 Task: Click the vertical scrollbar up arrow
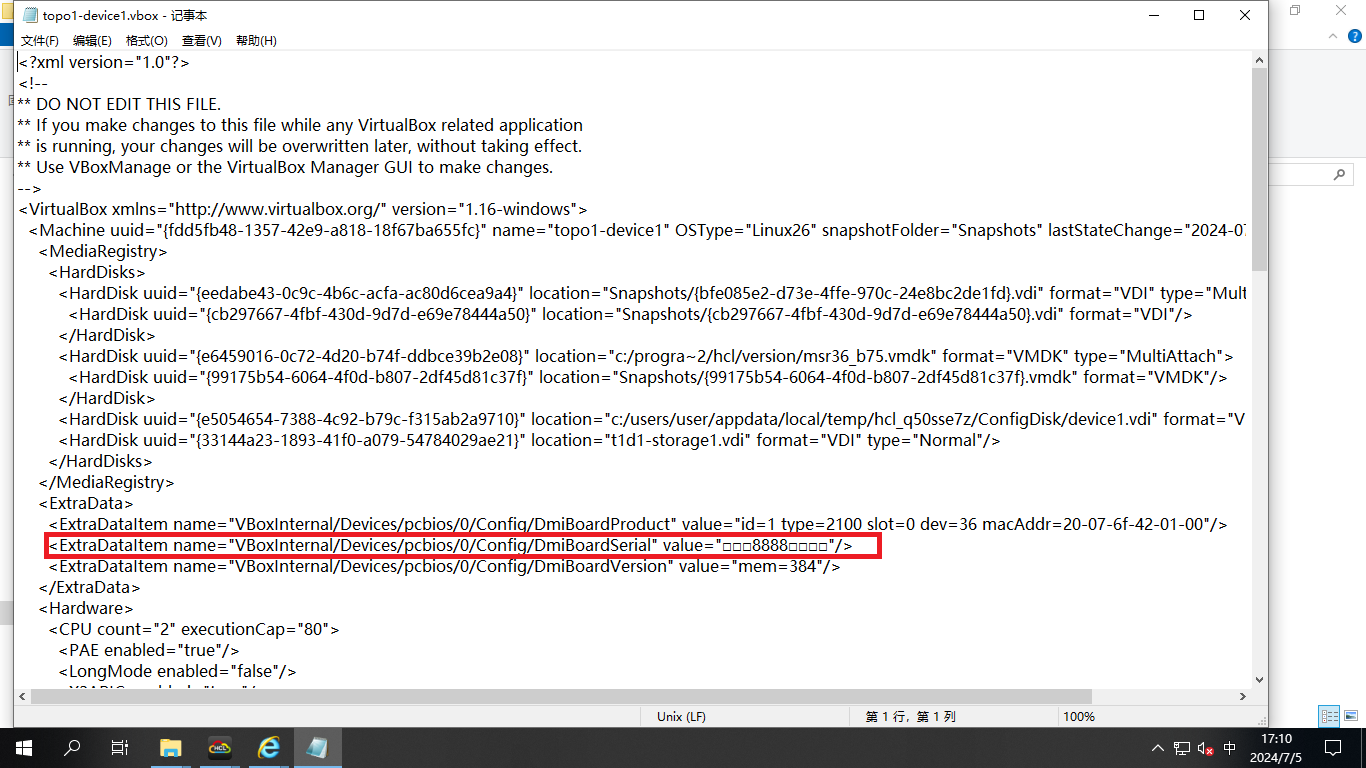(1260, 60)
